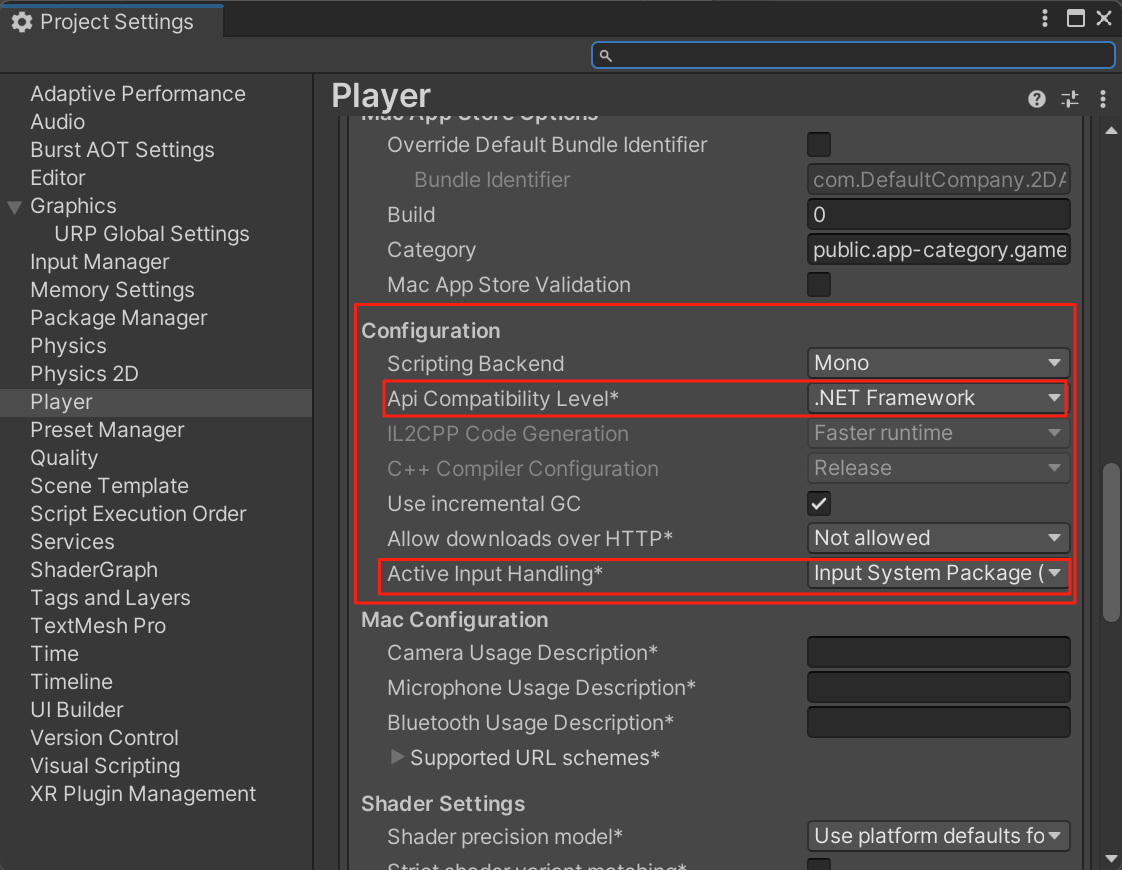Disable Use incremental GC
The image size is (1122, 870).
818,503
